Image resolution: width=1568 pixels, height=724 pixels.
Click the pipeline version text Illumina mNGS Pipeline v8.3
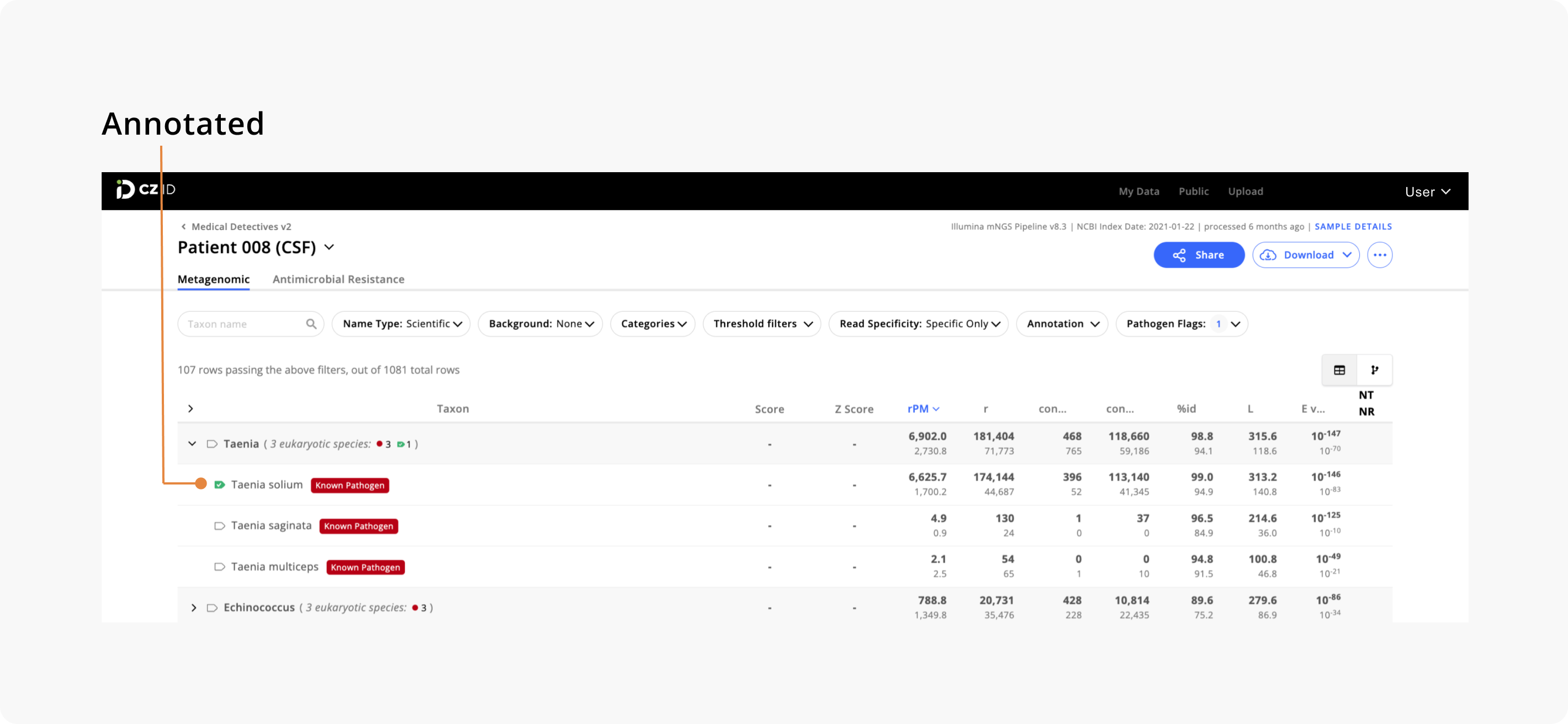point(1008,226)
